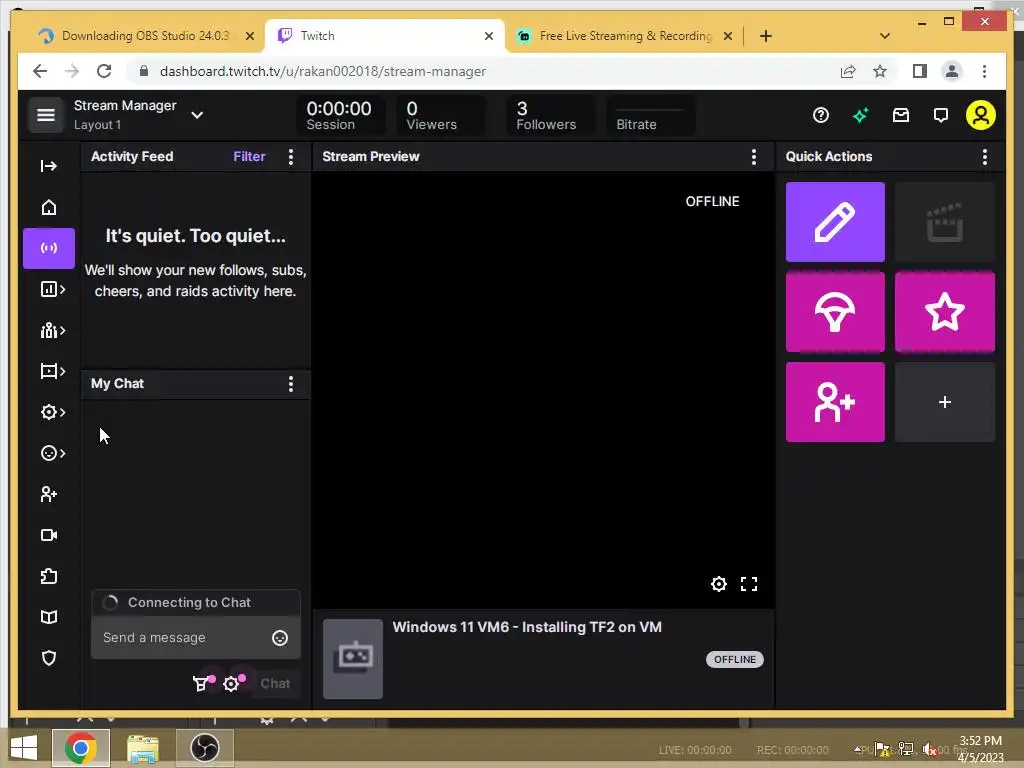Open the hamburger navigation menu
The height and width of the screenshot is (768, 1024).
[x=46, y=115]
